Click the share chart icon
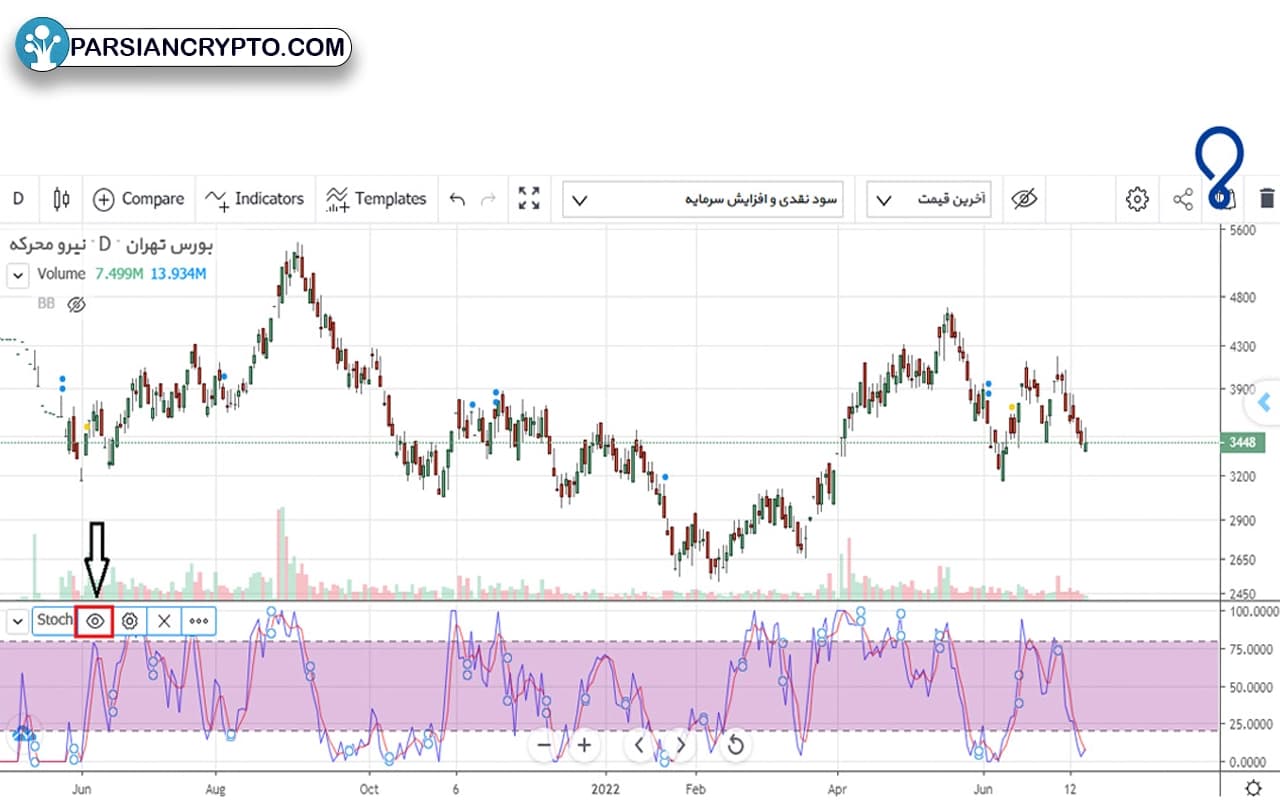 click(x=1183, y=199)
